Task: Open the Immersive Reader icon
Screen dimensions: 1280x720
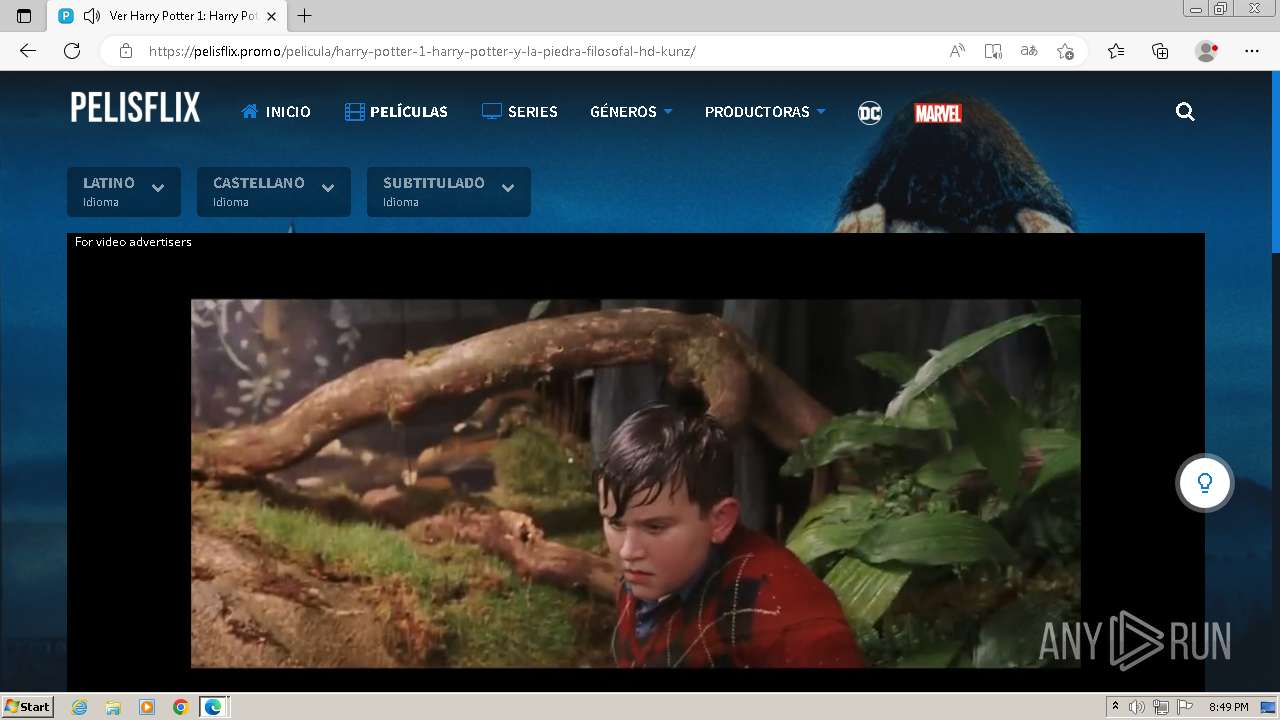Action: (x=993, y=51)
